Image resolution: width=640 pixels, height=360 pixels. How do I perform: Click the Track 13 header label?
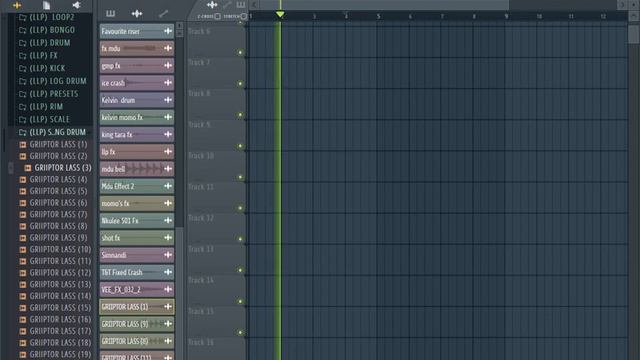(201, 249)
